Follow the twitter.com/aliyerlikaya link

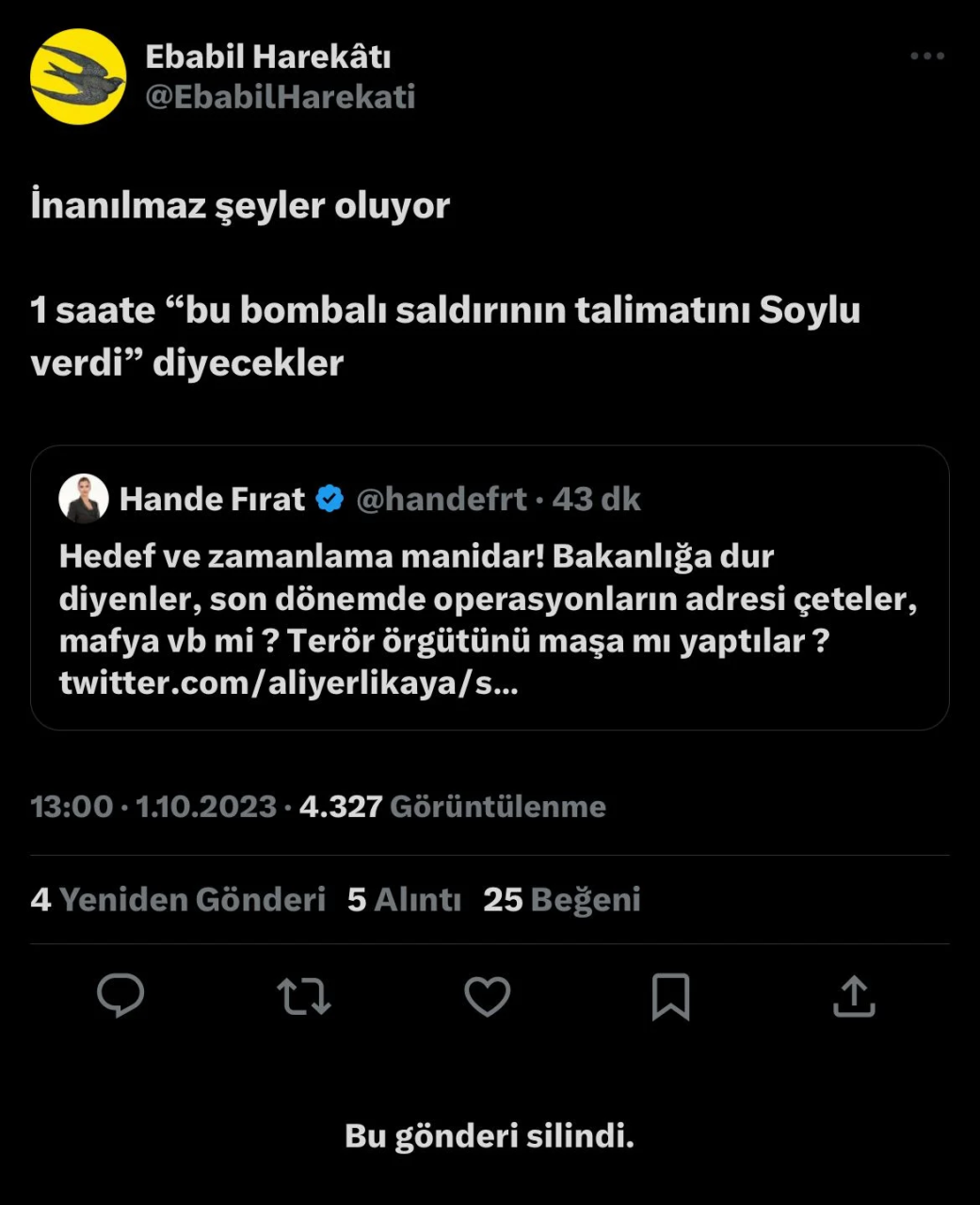(288, 683)
